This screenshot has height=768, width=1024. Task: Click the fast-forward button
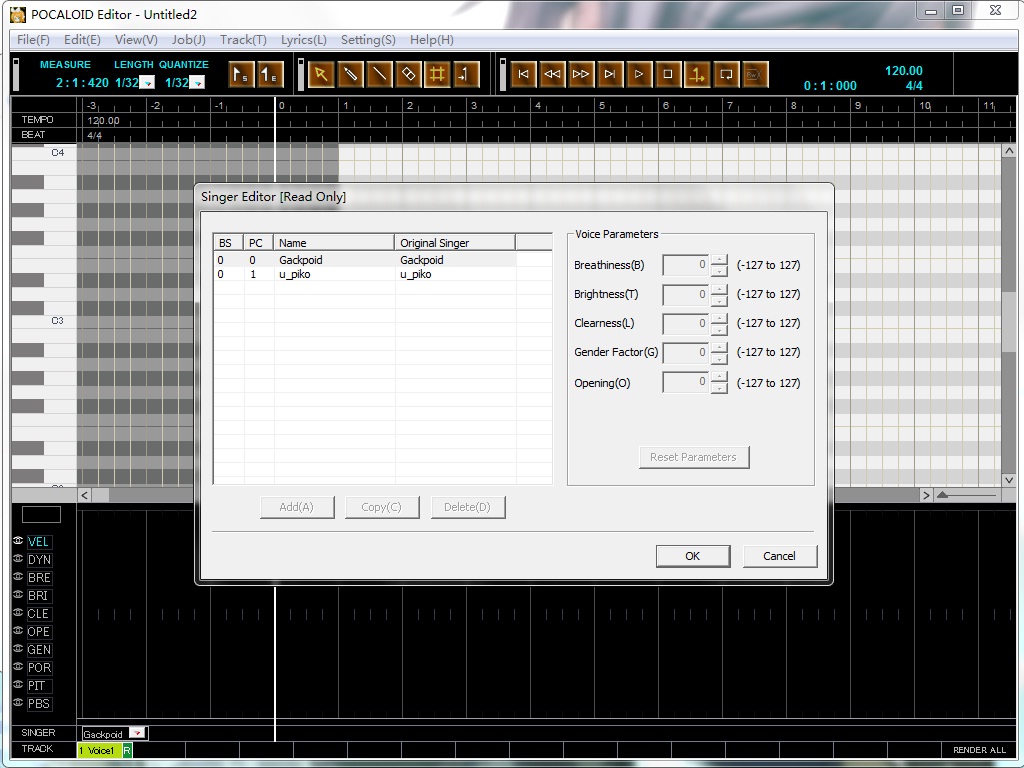pos(581,74)
